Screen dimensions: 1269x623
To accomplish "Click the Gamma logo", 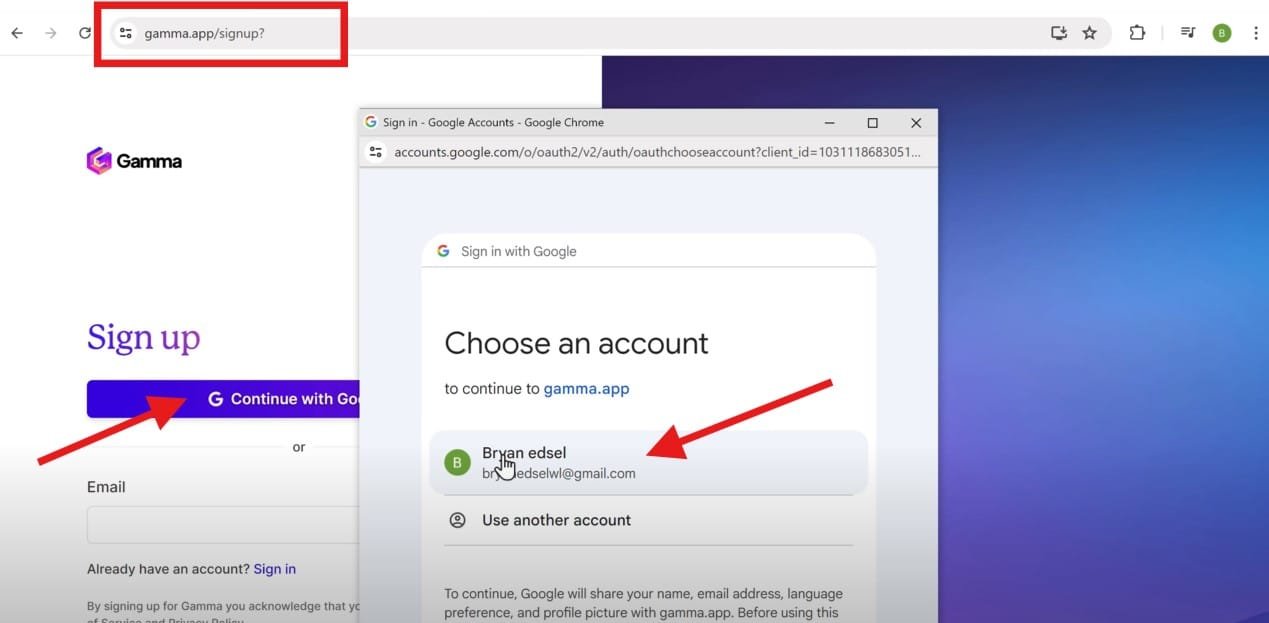I will tap(134, 161).
